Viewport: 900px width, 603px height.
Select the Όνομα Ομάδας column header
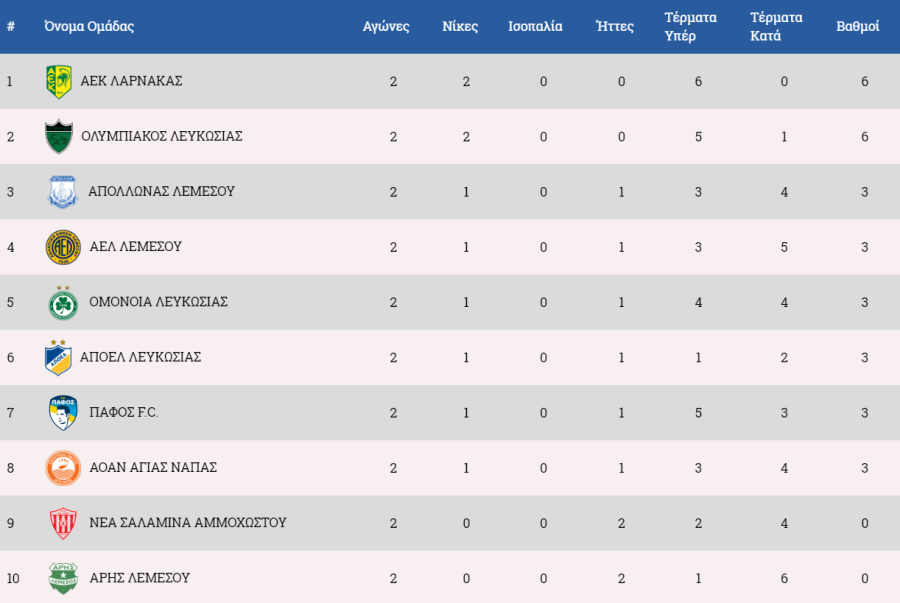89,26
